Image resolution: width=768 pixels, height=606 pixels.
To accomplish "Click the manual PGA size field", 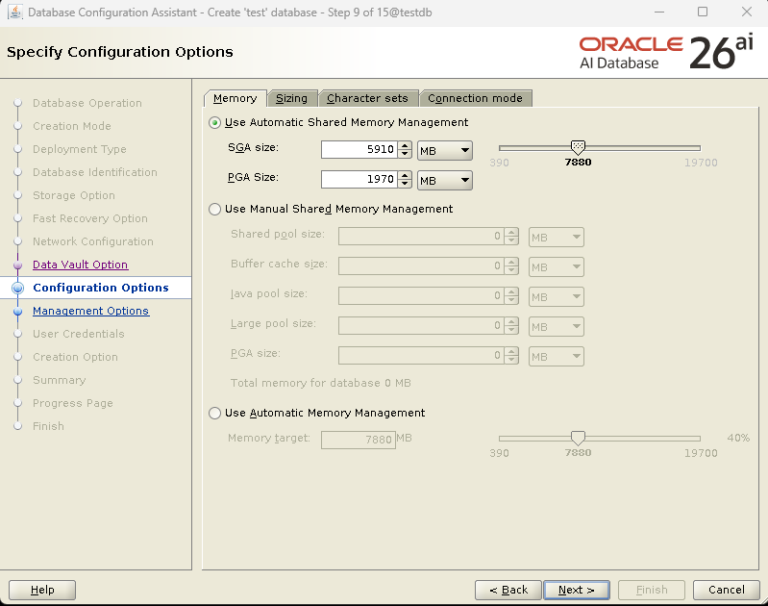I will 421,356.
